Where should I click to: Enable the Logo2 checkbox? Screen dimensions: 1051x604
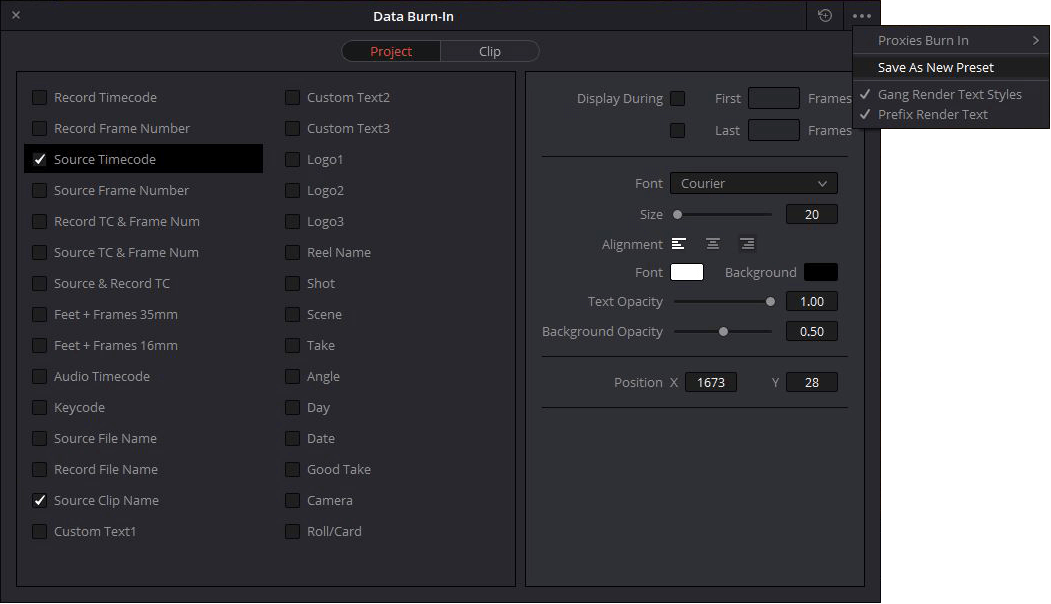pyautogui.click(x=292, y=190)
